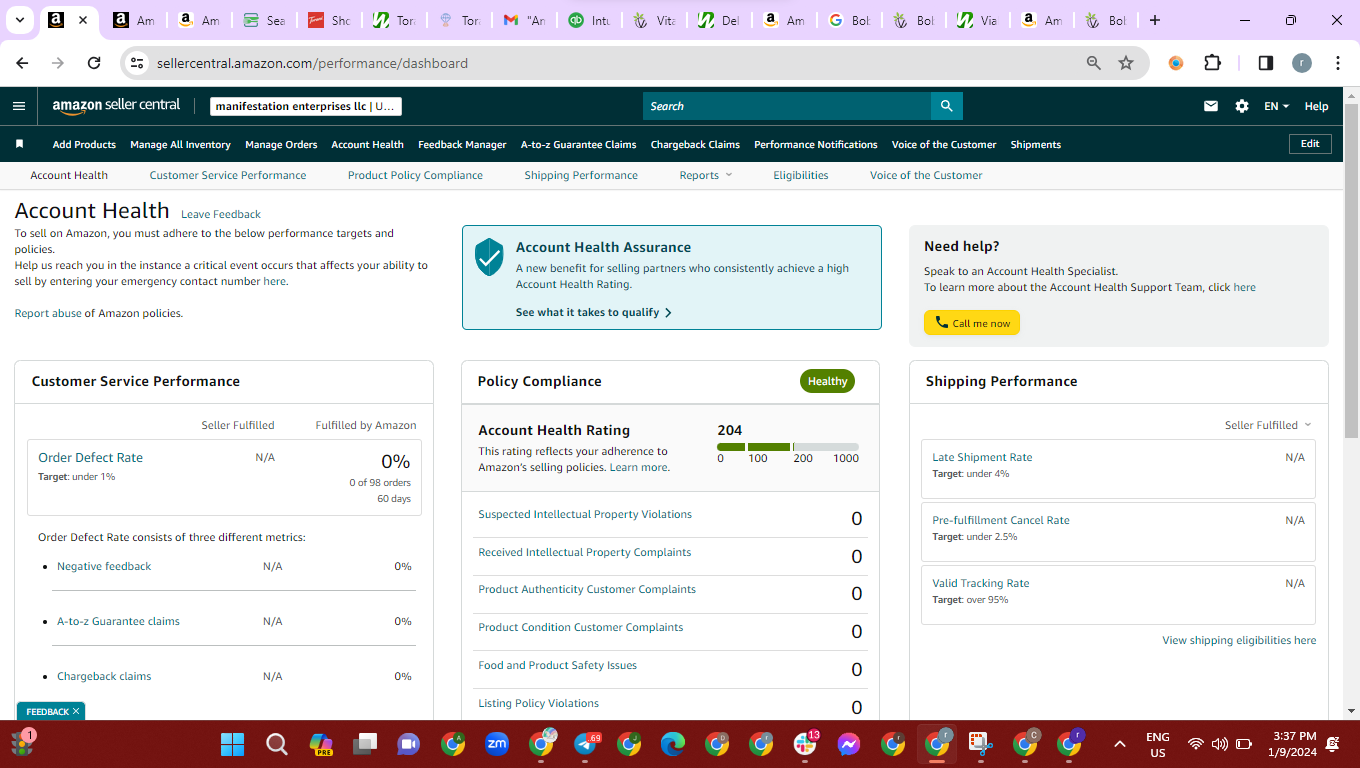Open the Zoom app from the taskbar
The height and width of the screenshot is (768, 1360).
pos(497,744)
